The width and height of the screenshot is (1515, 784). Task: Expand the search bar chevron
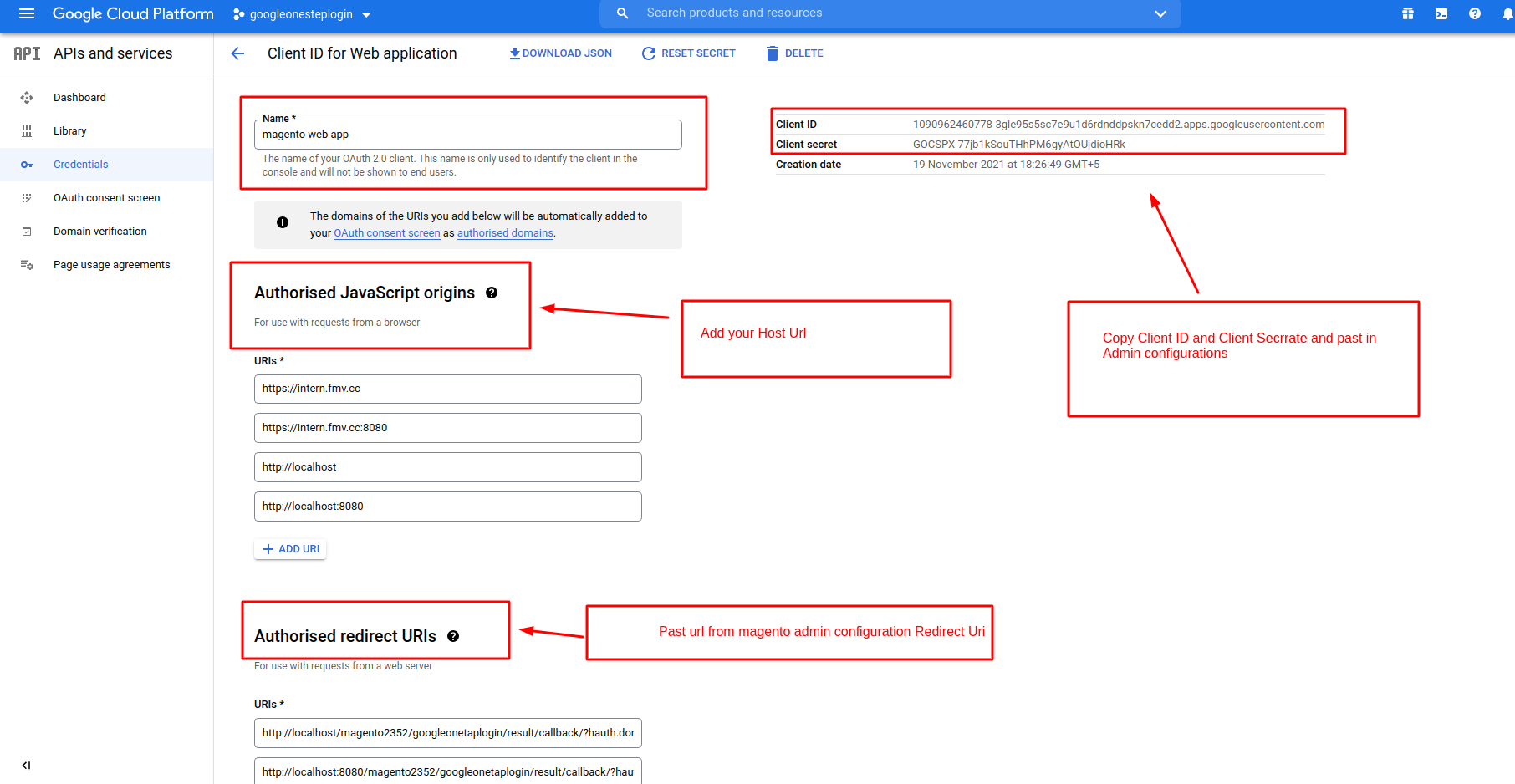point(1160,13)
